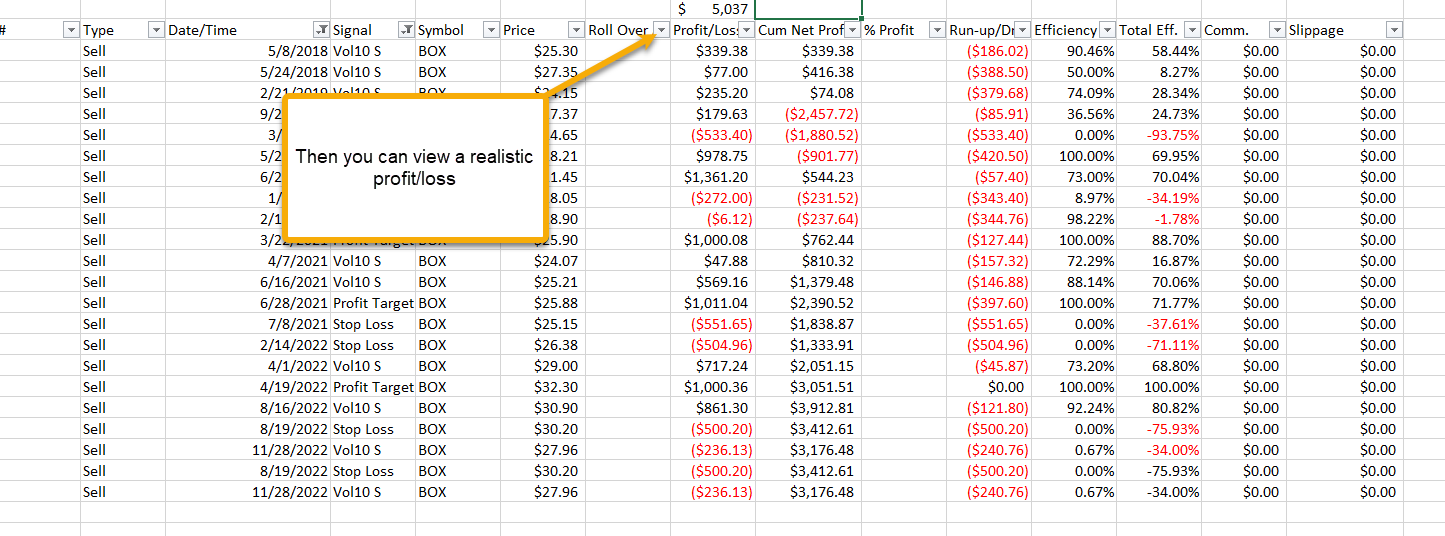
Task: Select the $1,379.48 cumulative profit cell
Action: 808,282
